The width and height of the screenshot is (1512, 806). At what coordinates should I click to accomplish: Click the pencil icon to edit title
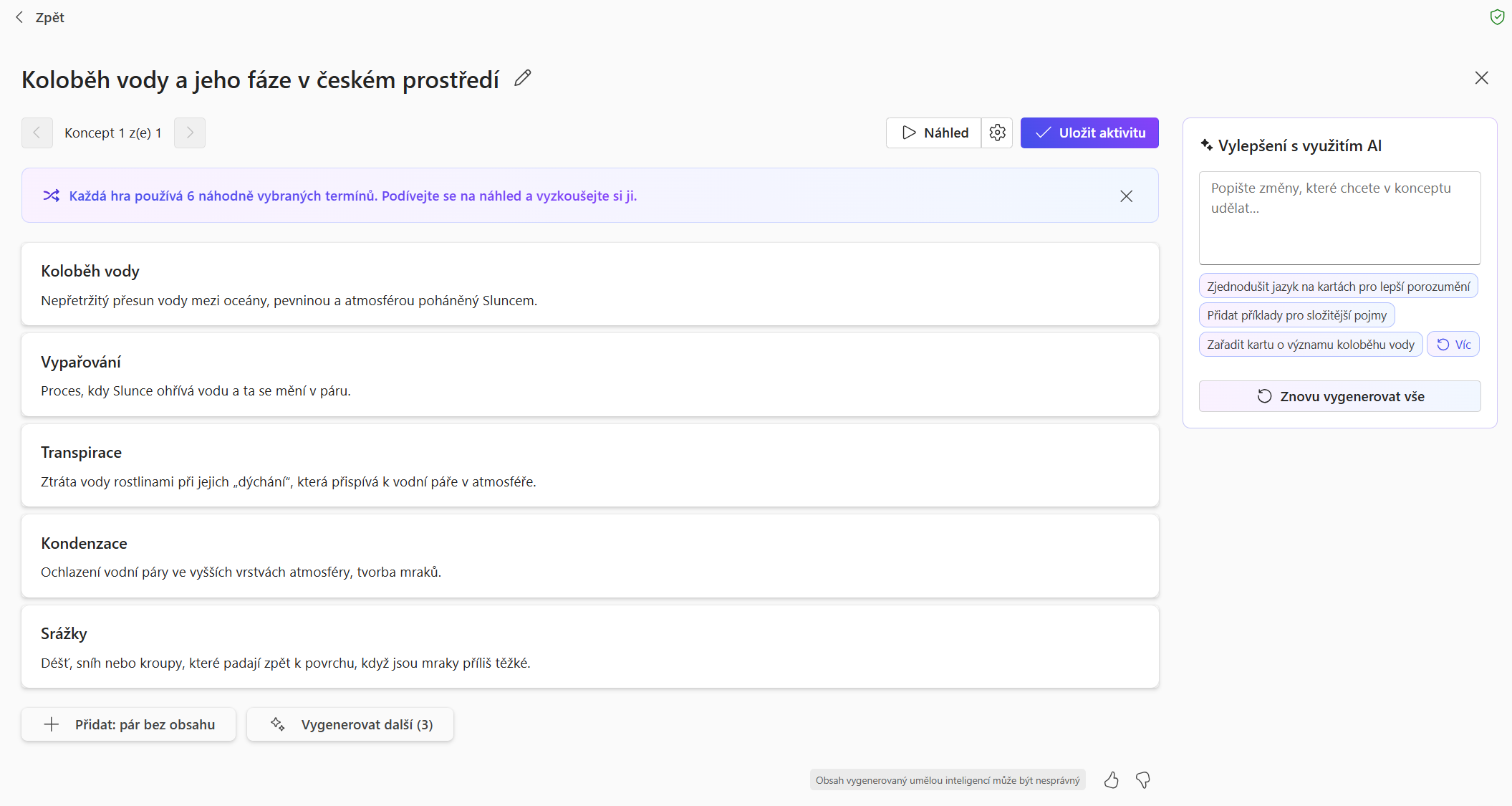[523, 78]
